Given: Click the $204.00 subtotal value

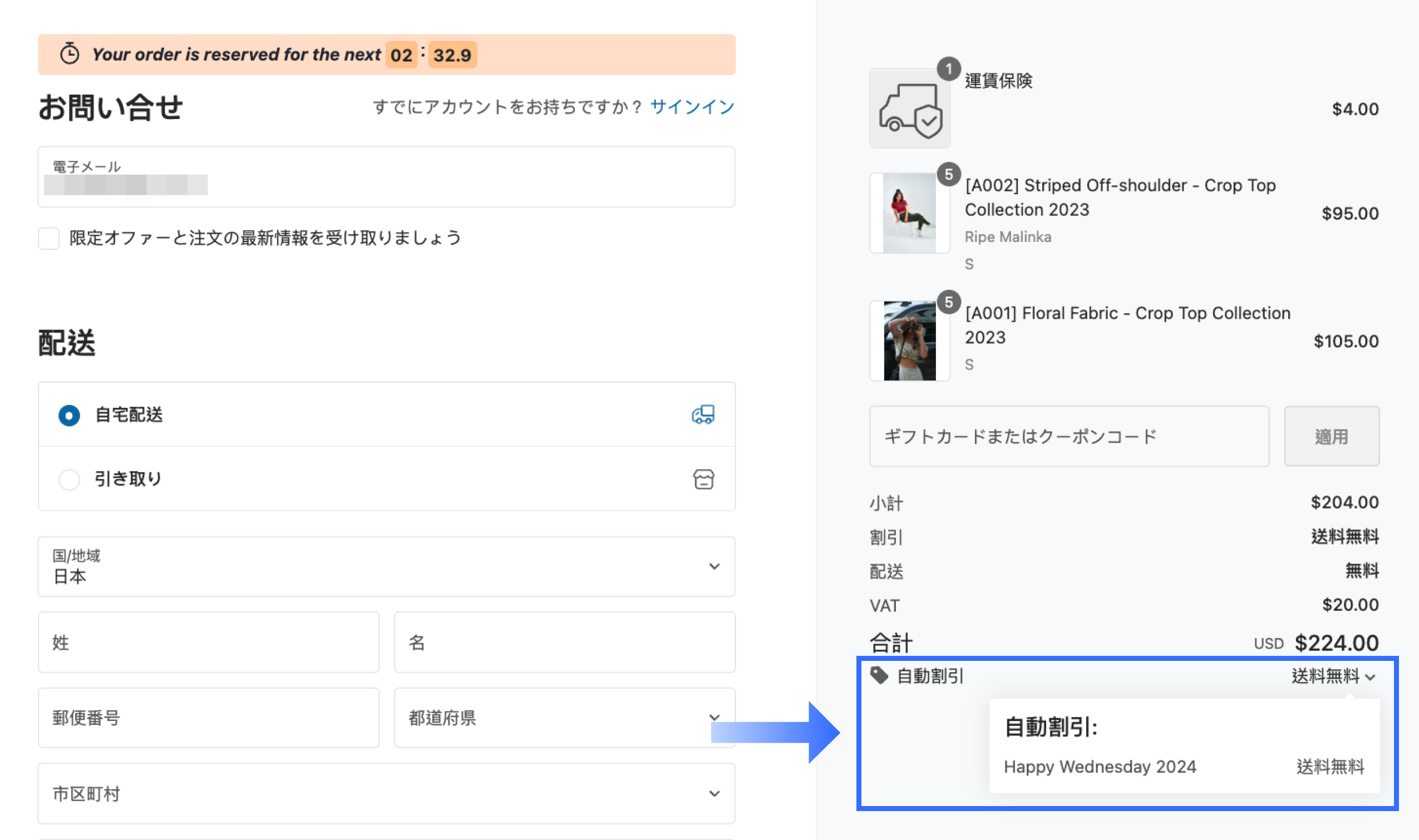Looking at the screenshot, I should tap(1345, 502).
